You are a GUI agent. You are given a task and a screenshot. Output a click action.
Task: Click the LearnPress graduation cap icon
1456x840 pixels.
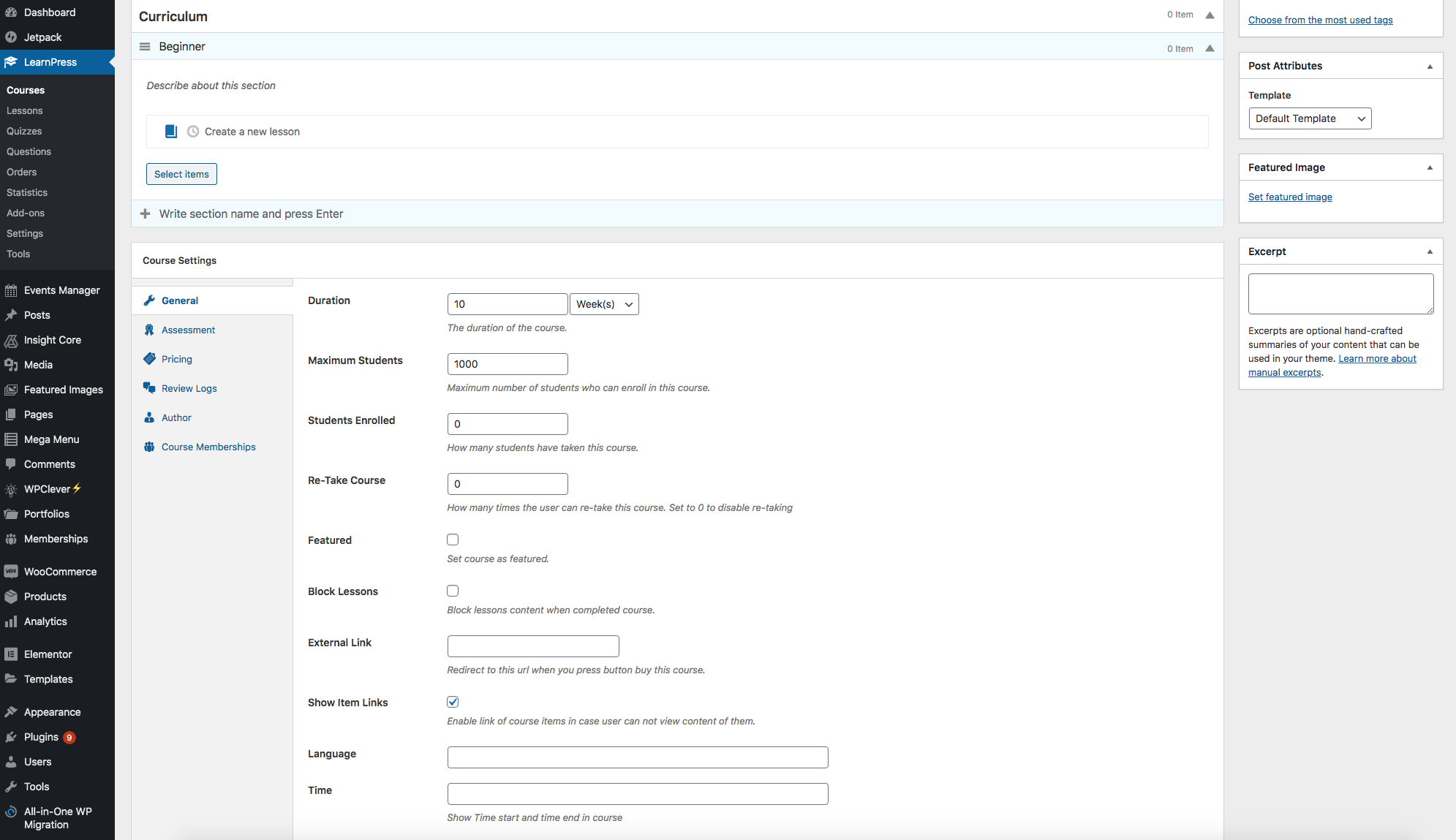click(x=11, y=62)
